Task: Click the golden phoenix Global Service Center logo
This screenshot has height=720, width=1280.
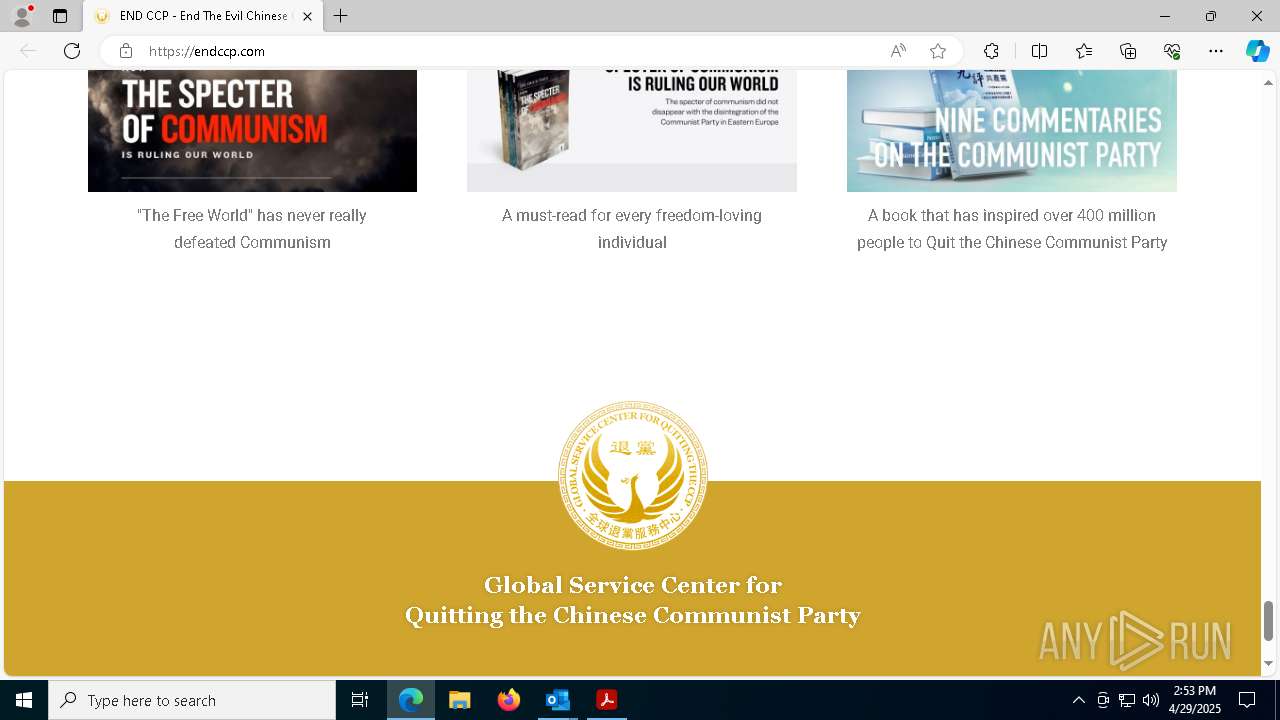Action: click(x=633, y=476)
